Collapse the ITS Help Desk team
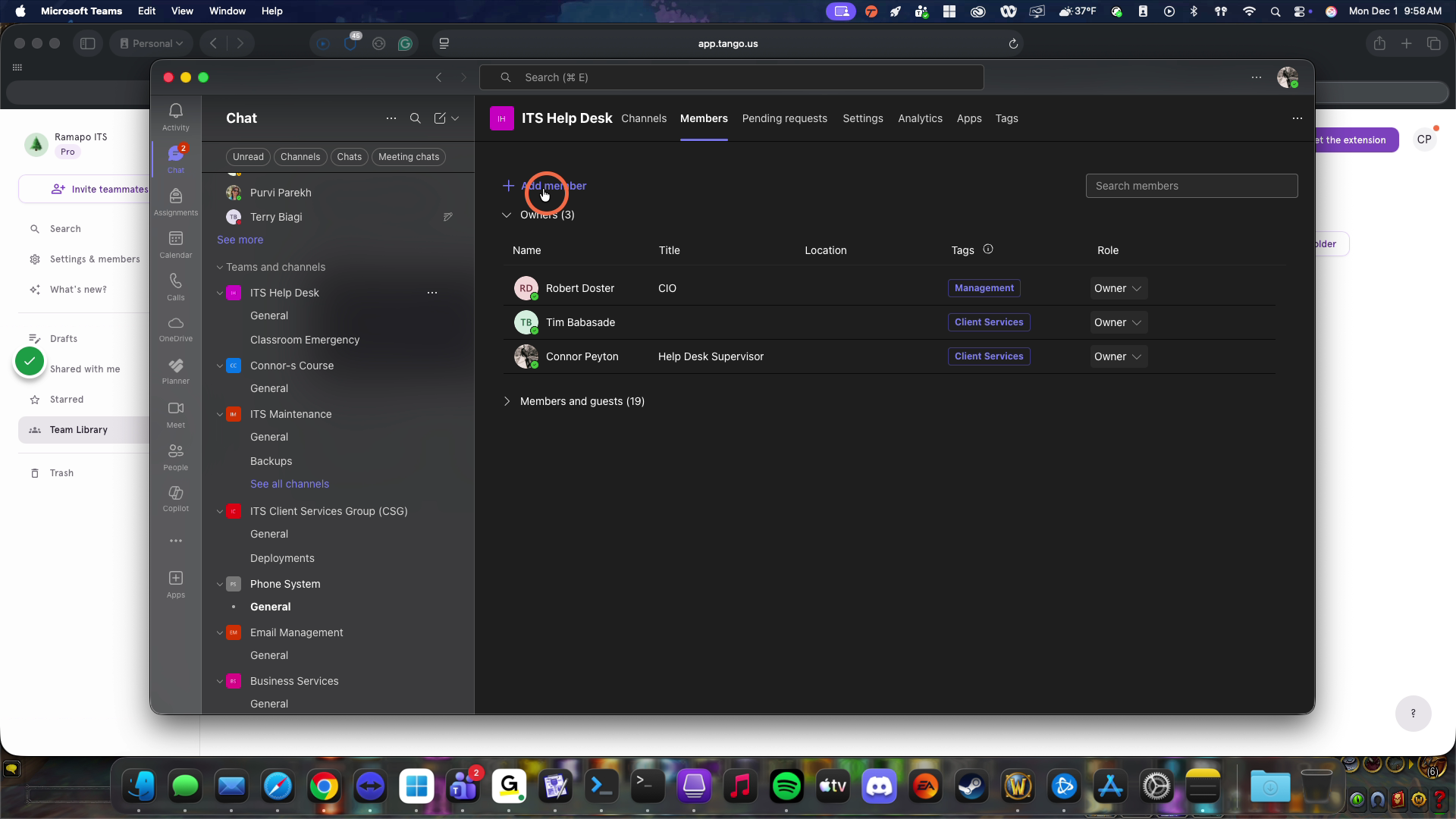 pos(220,293)
